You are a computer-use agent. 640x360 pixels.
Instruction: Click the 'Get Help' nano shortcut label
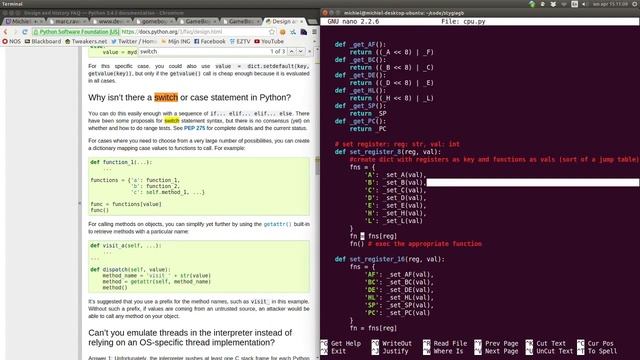coord(346,343)
